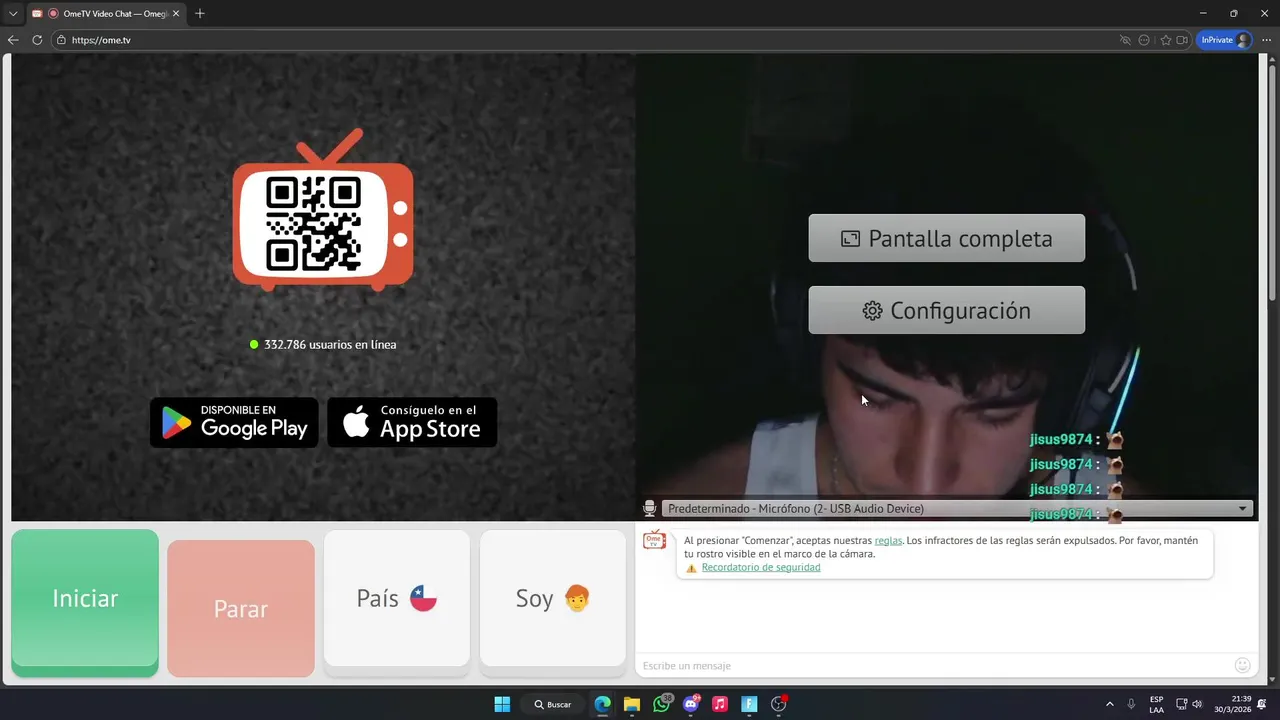Click the topmost jisus9874 chat overlay message
Screen dimensions: 1280x720
click(1077, 440)
